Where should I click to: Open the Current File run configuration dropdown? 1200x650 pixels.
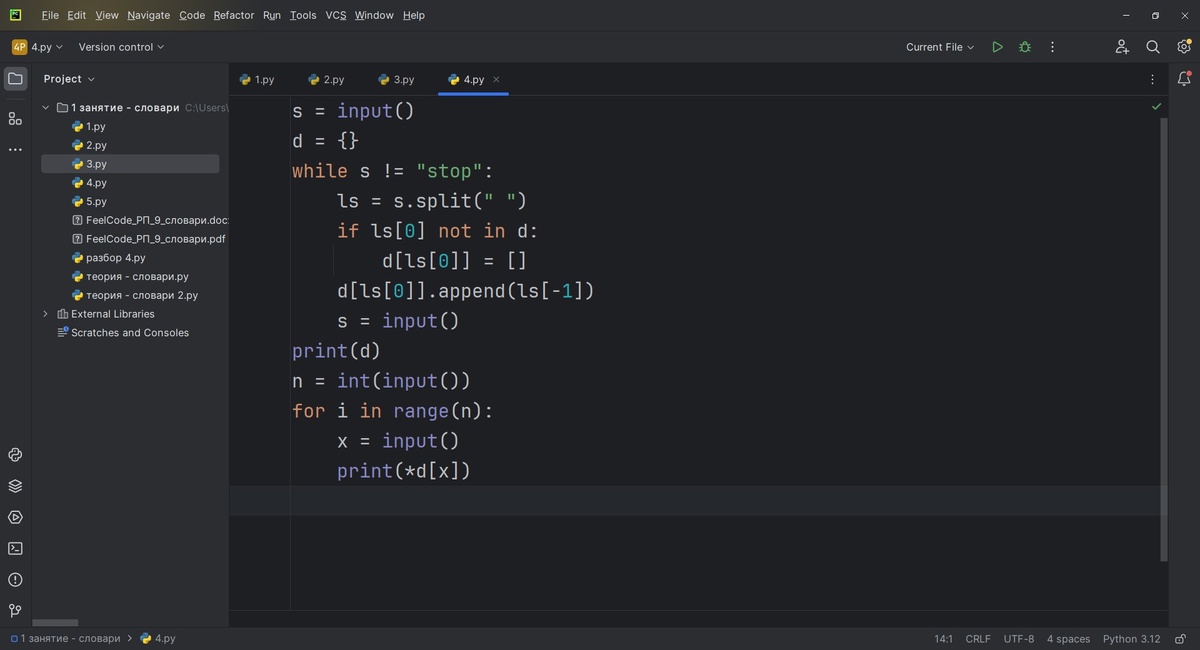[x=938, y=46]
